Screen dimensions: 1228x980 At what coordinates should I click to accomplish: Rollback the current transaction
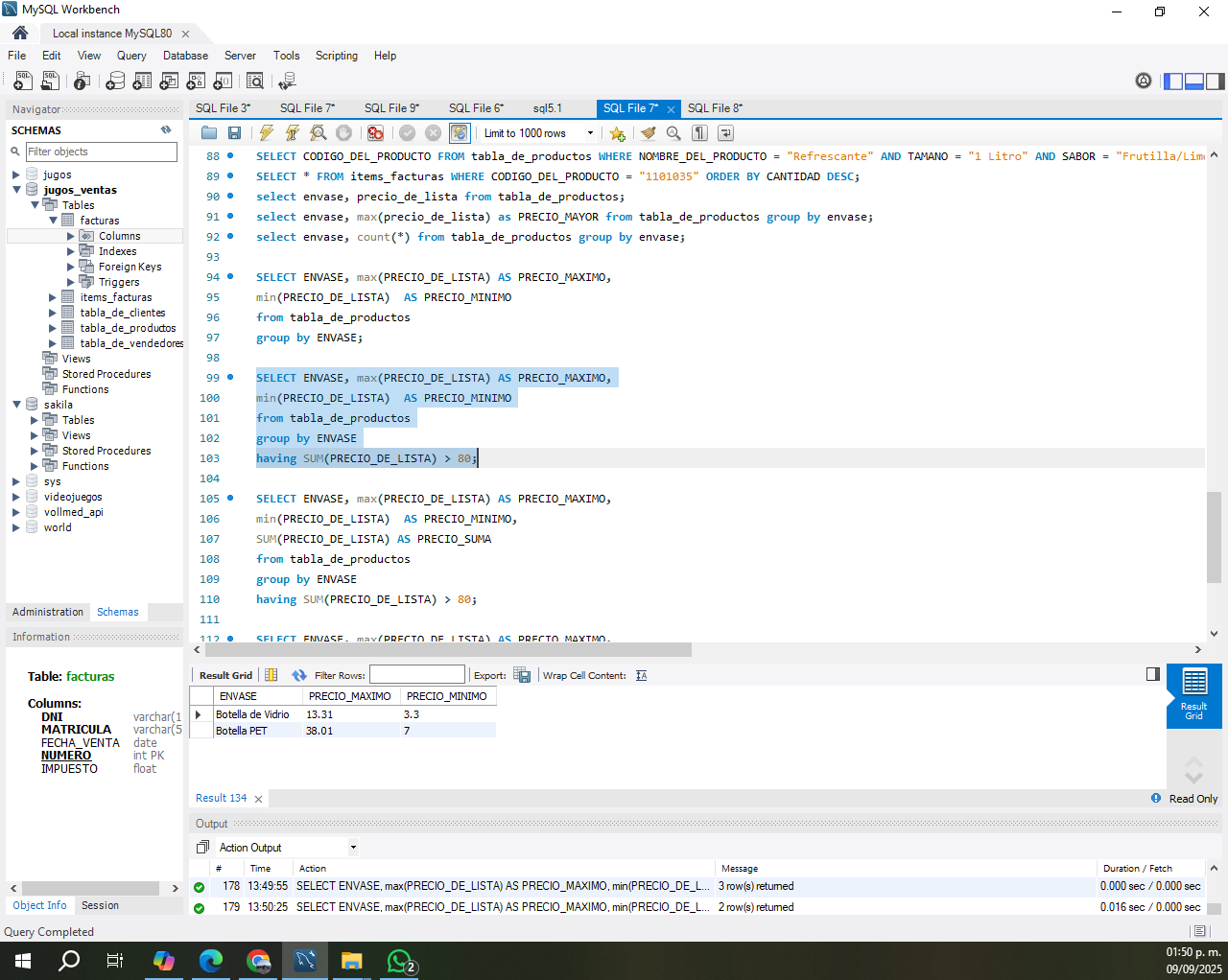point(434,133)
